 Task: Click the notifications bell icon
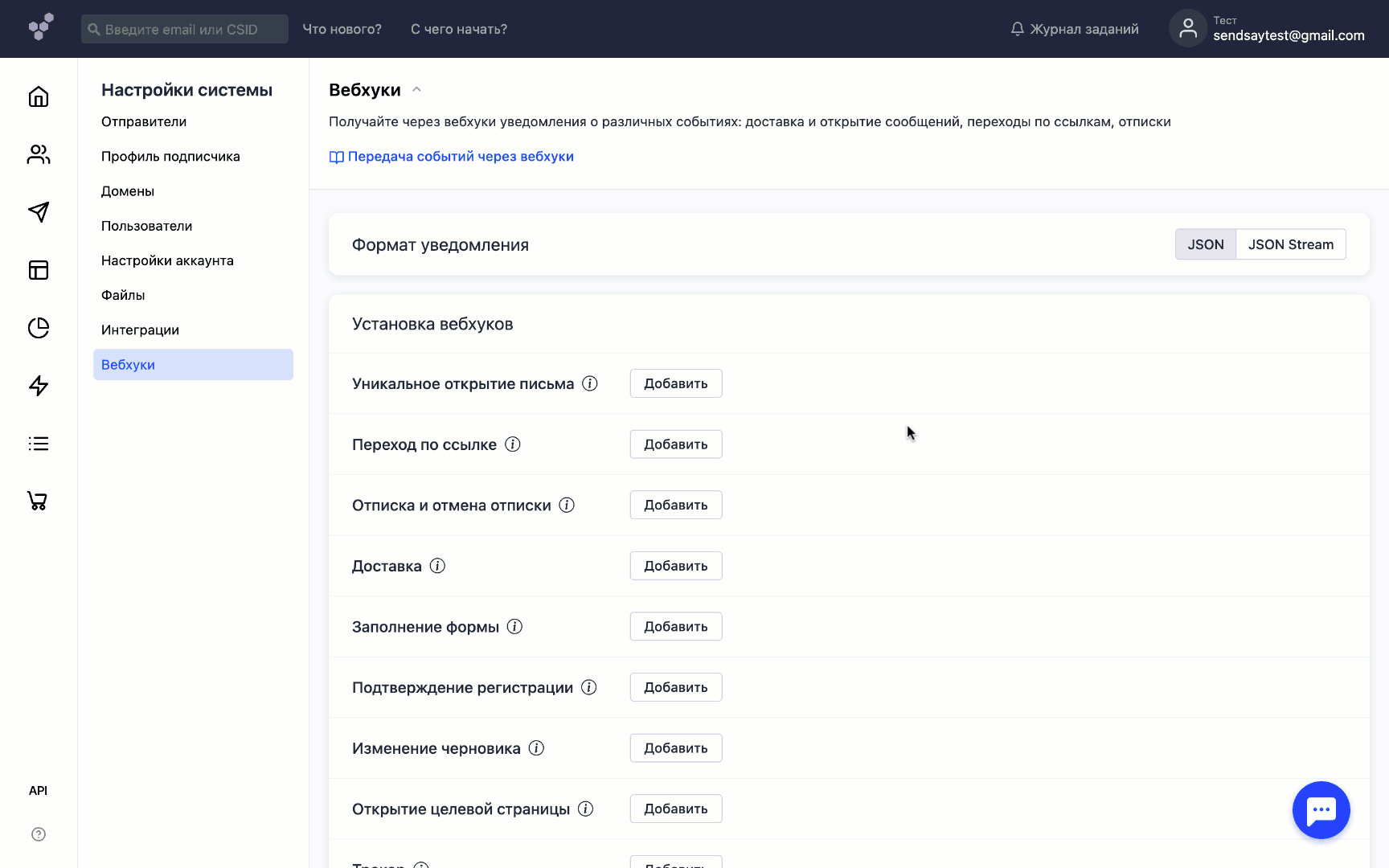click(1017, 28)
